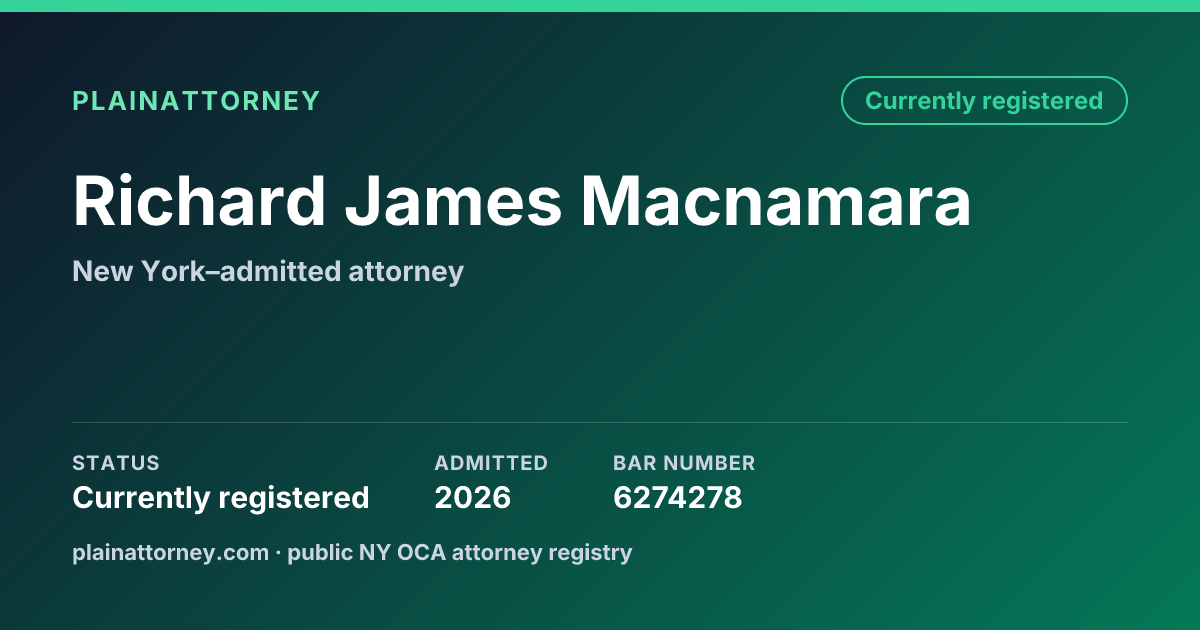Screen dimensions: 1200x630
Task: Click the horizontal divider line above status
Action: tap(600, 422)
